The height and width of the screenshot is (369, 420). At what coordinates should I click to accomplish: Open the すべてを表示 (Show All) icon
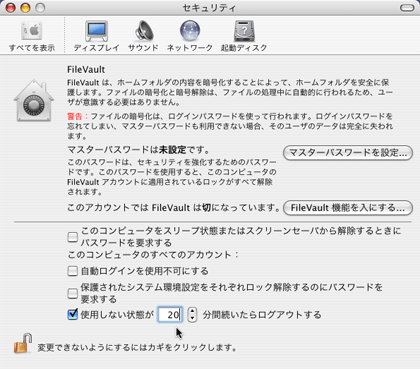pos(32,31)
